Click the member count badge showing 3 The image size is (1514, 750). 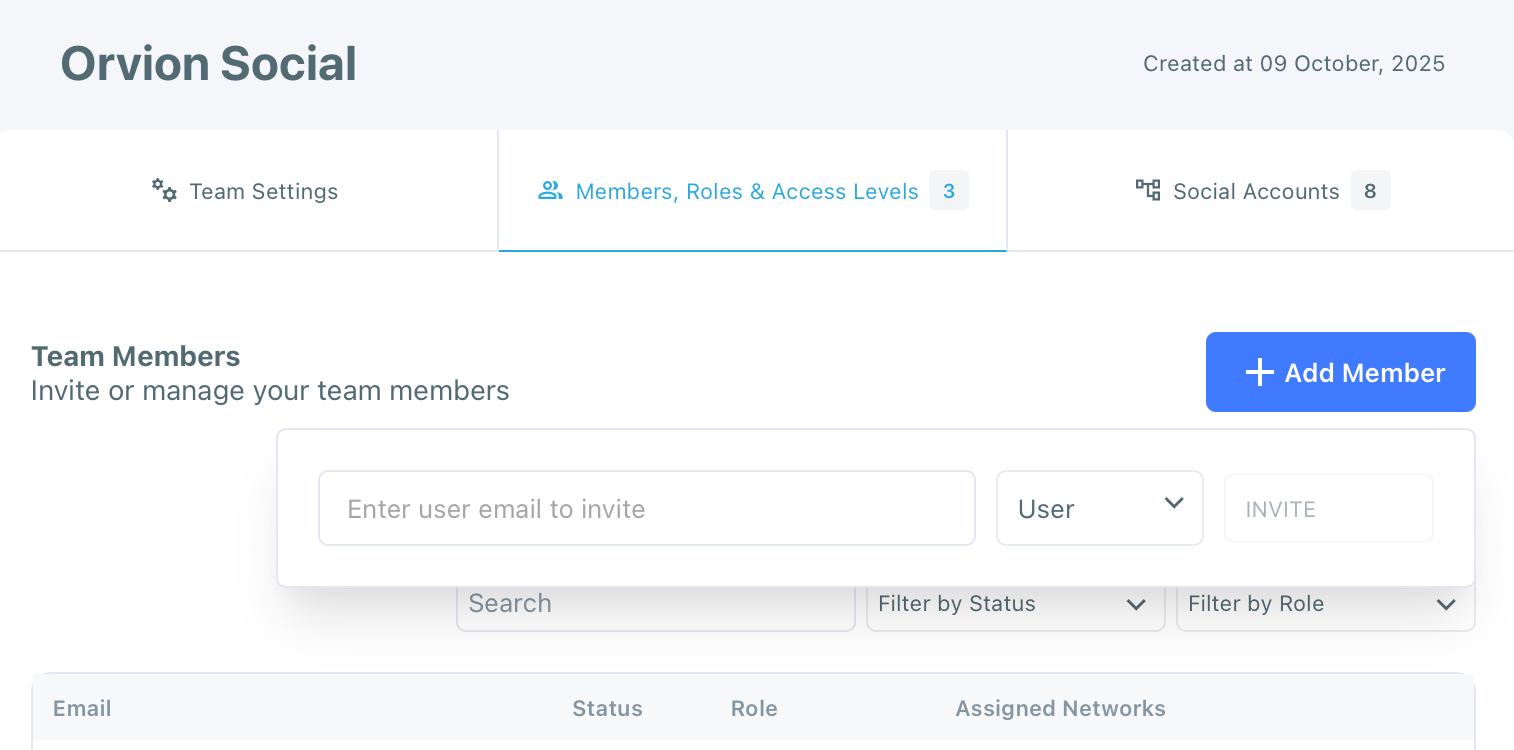point(948,190)
